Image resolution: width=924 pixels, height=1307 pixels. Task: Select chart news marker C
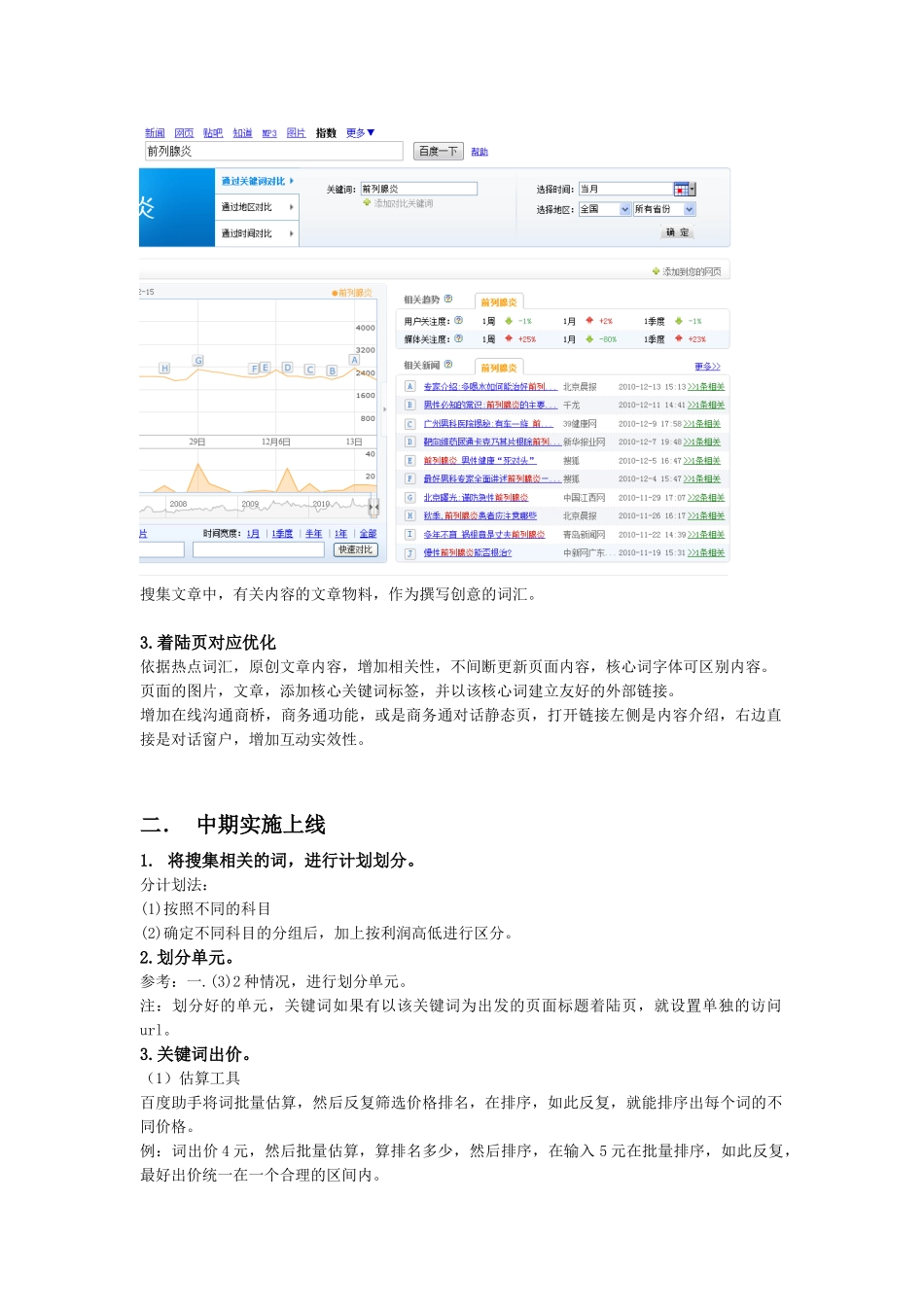tap(310, 370)
